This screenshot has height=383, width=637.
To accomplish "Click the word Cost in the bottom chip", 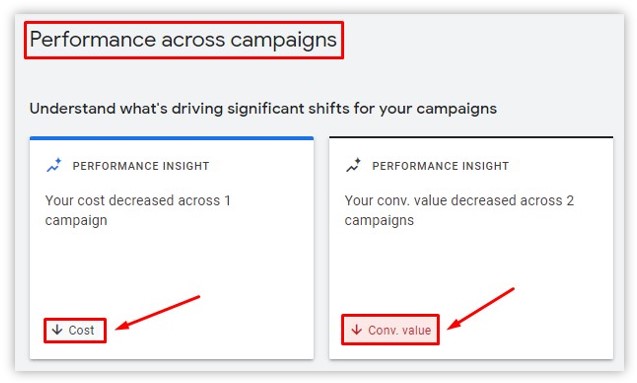I will [81, 330].
